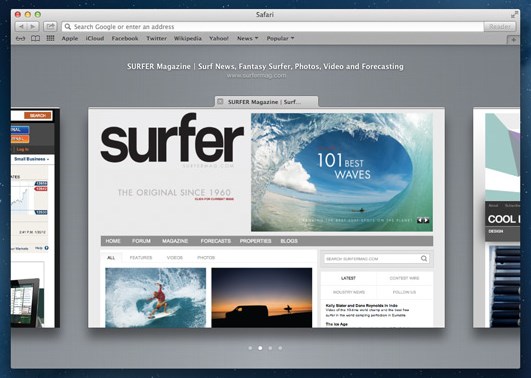Screen dimensions: 531x378
Task: Enter full screen with the window's corner arrows
Action: 514,15
